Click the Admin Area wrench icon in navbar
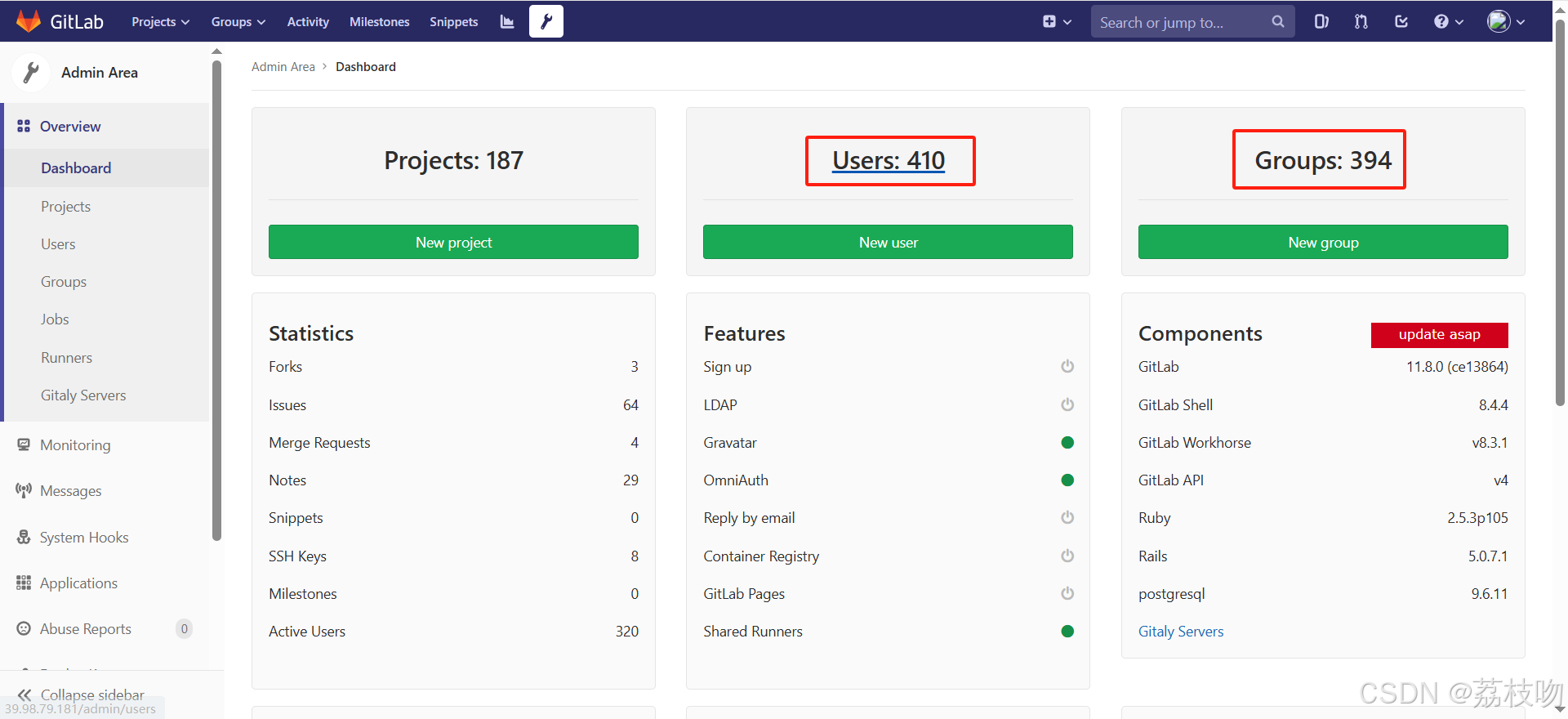1568x719 pixels. (546, 21)
